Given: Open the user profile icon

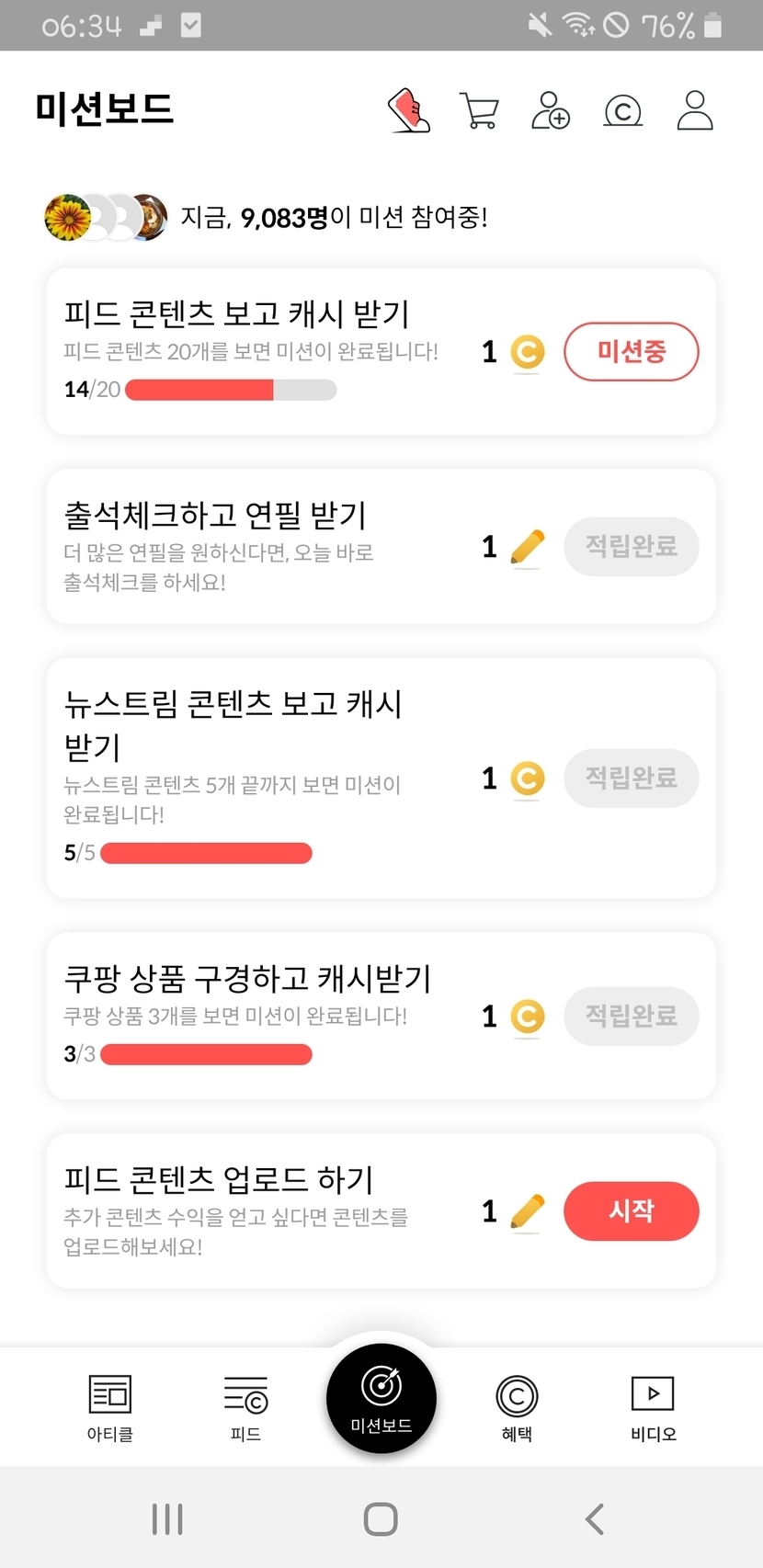Looking at the screenshot, I should pos(695,110).
